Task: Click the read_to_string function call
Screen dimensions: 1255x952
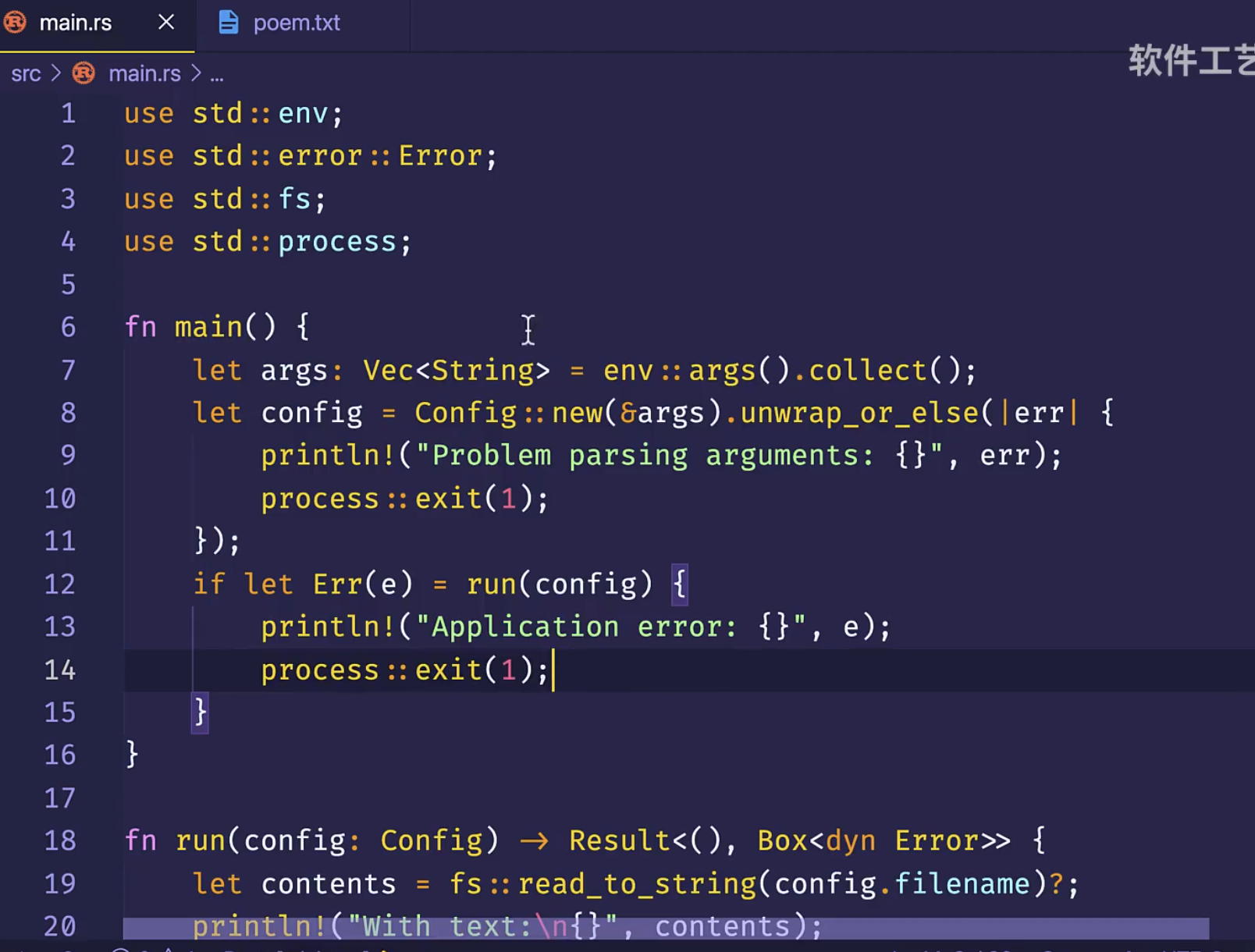Action: (x=637, y=884)
